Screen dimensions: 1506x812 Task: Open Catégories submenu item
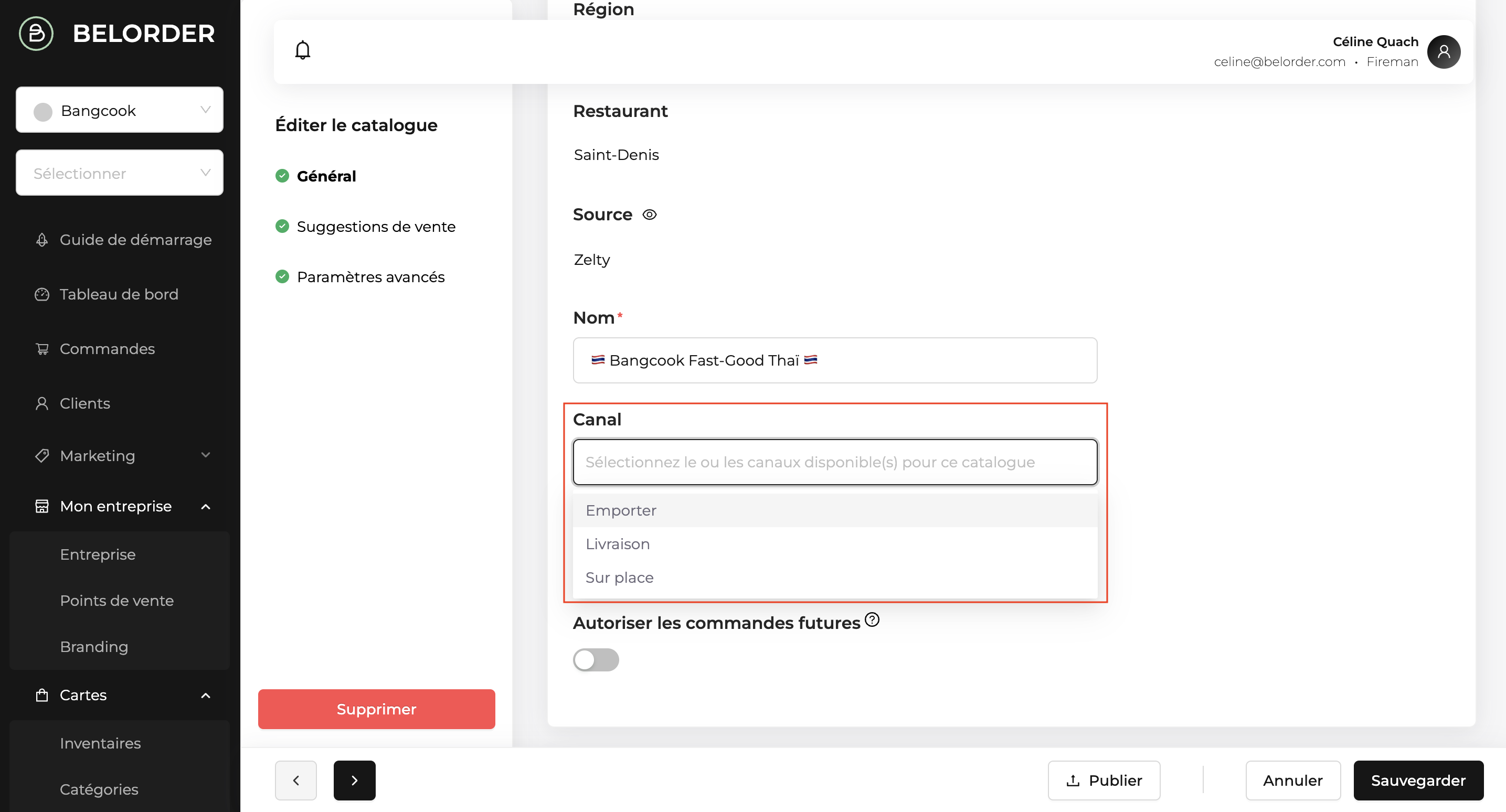[x=99, y=789]
